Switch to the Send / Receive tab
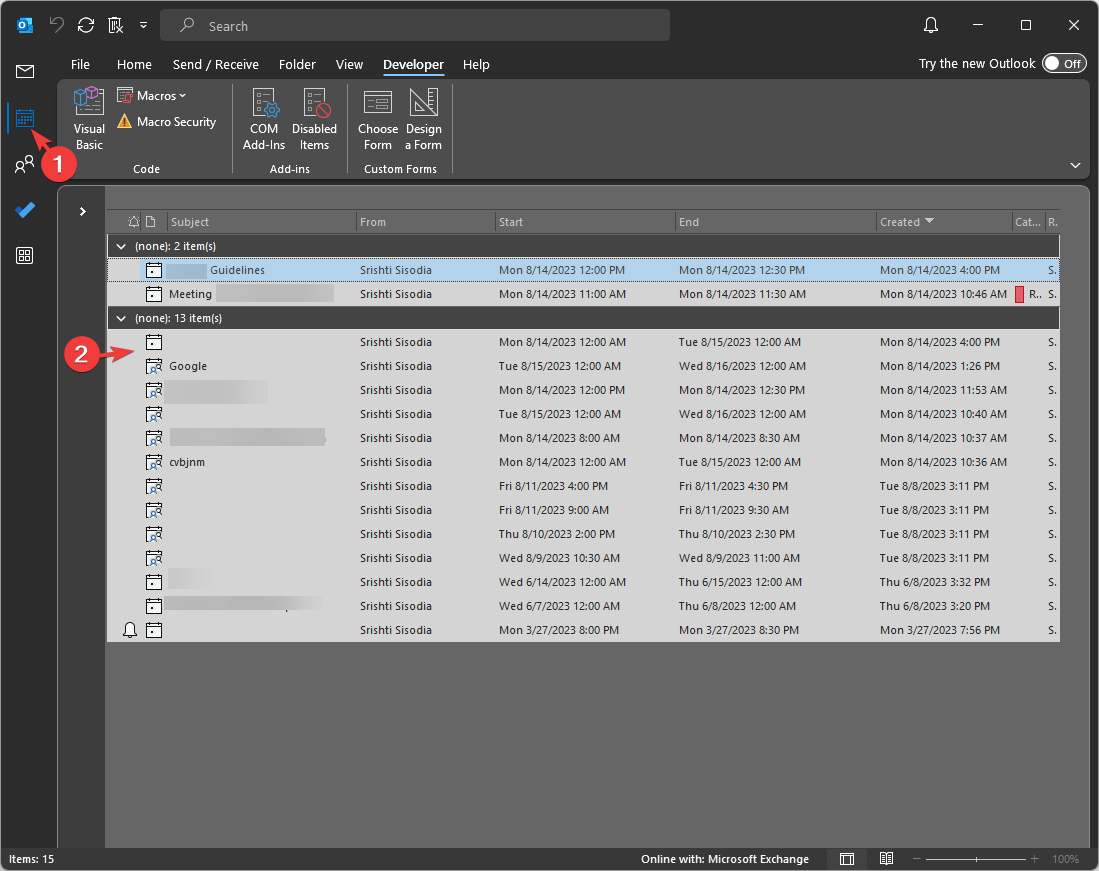The height and width of the screenshot is (871, 1099). pyautogui.click(x=215, y=64)
